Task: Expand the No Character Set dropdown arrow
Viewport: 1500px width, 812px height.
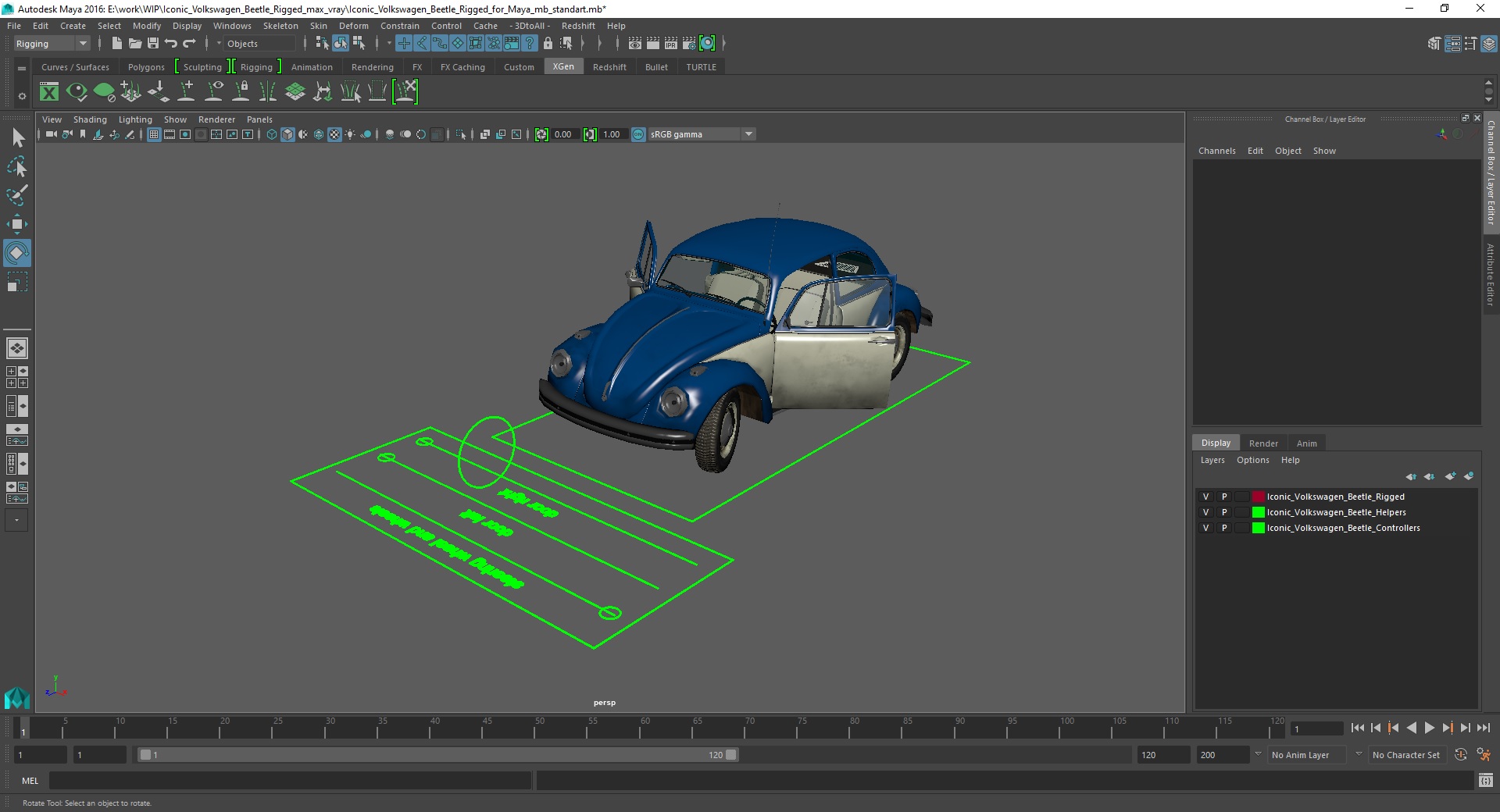Action: point(1359,755)
